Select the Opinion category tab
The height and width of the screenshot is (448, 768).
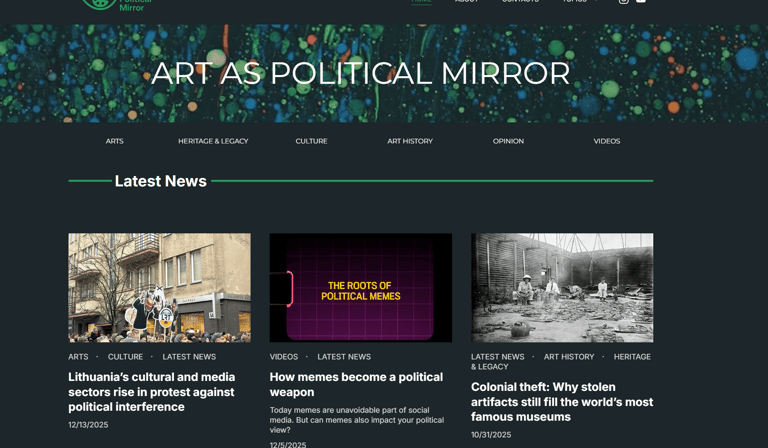pos(508,141)
